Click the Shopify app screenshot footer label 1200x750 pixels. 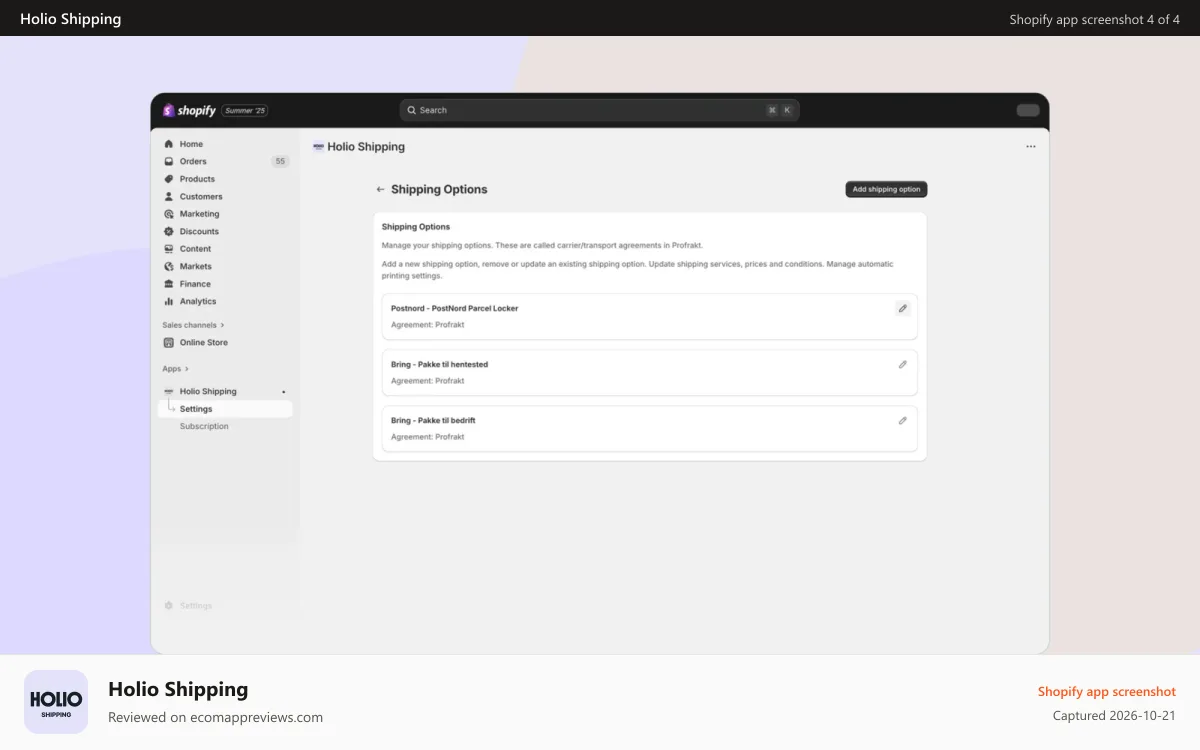[1107, 692]
